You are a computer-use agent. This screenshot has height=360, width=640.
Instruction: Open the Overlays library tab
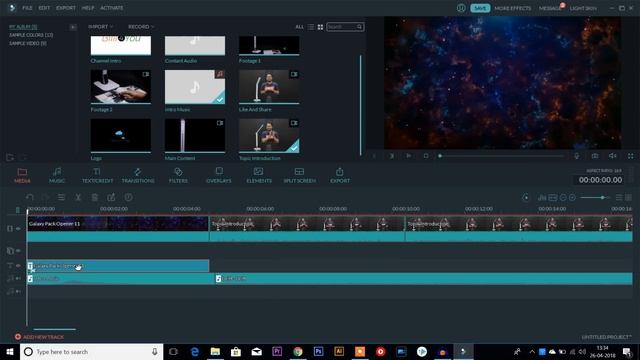point(219,175)
